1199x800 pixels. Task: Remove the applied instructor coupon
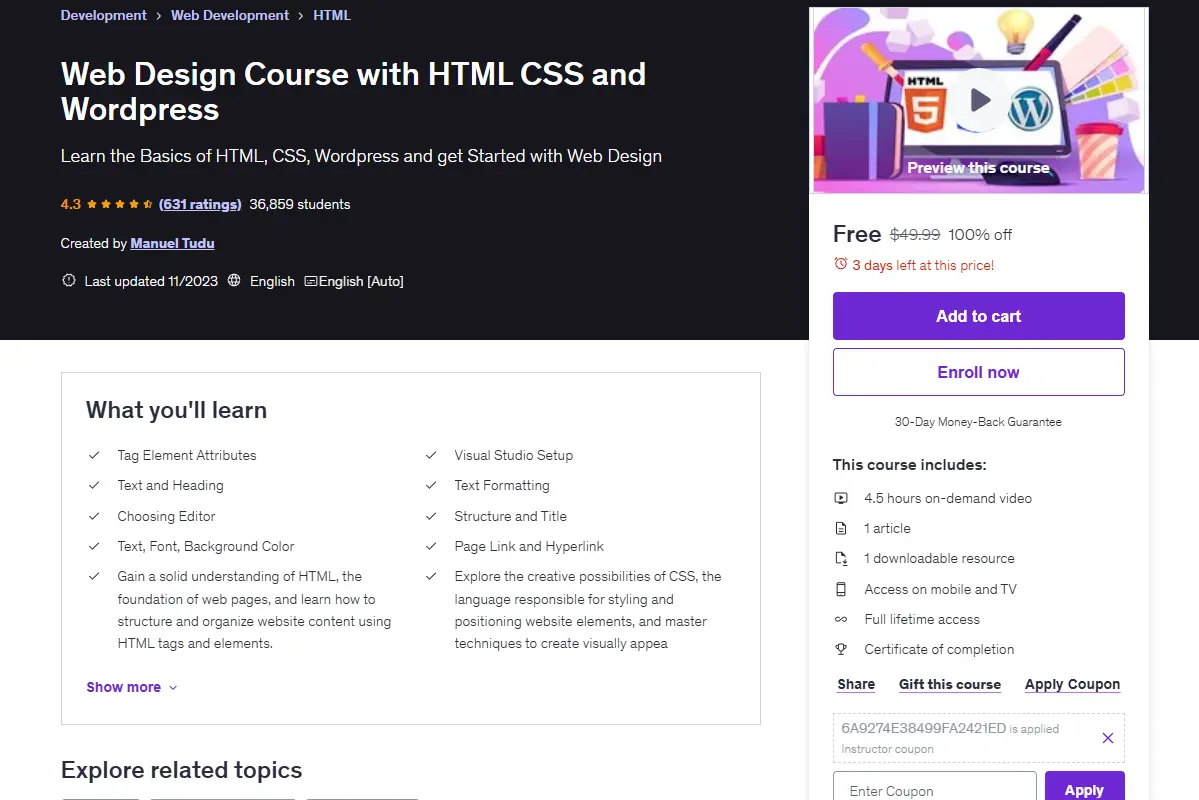point(1107,738)
